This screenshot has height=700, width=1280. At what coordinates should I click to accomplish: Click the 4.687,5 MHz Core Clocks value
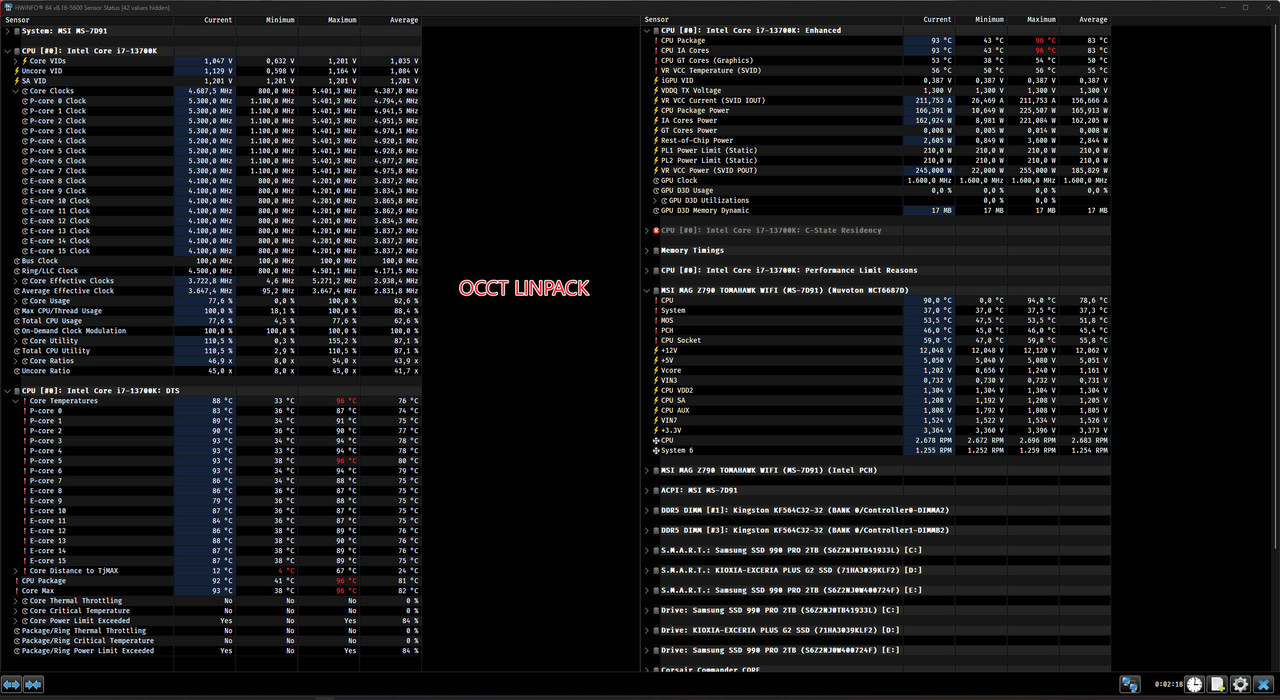[210, 91]
